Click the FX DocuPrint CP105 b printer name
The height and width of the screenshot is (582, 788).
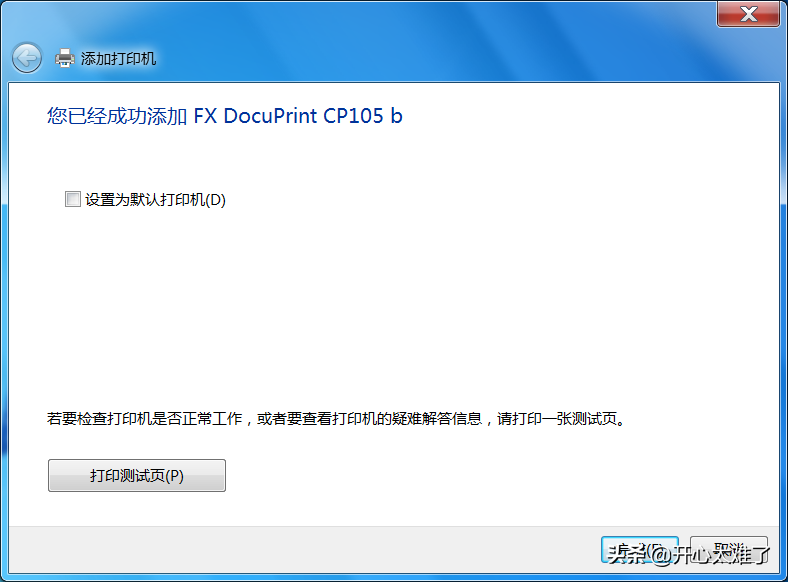point(298,116)
